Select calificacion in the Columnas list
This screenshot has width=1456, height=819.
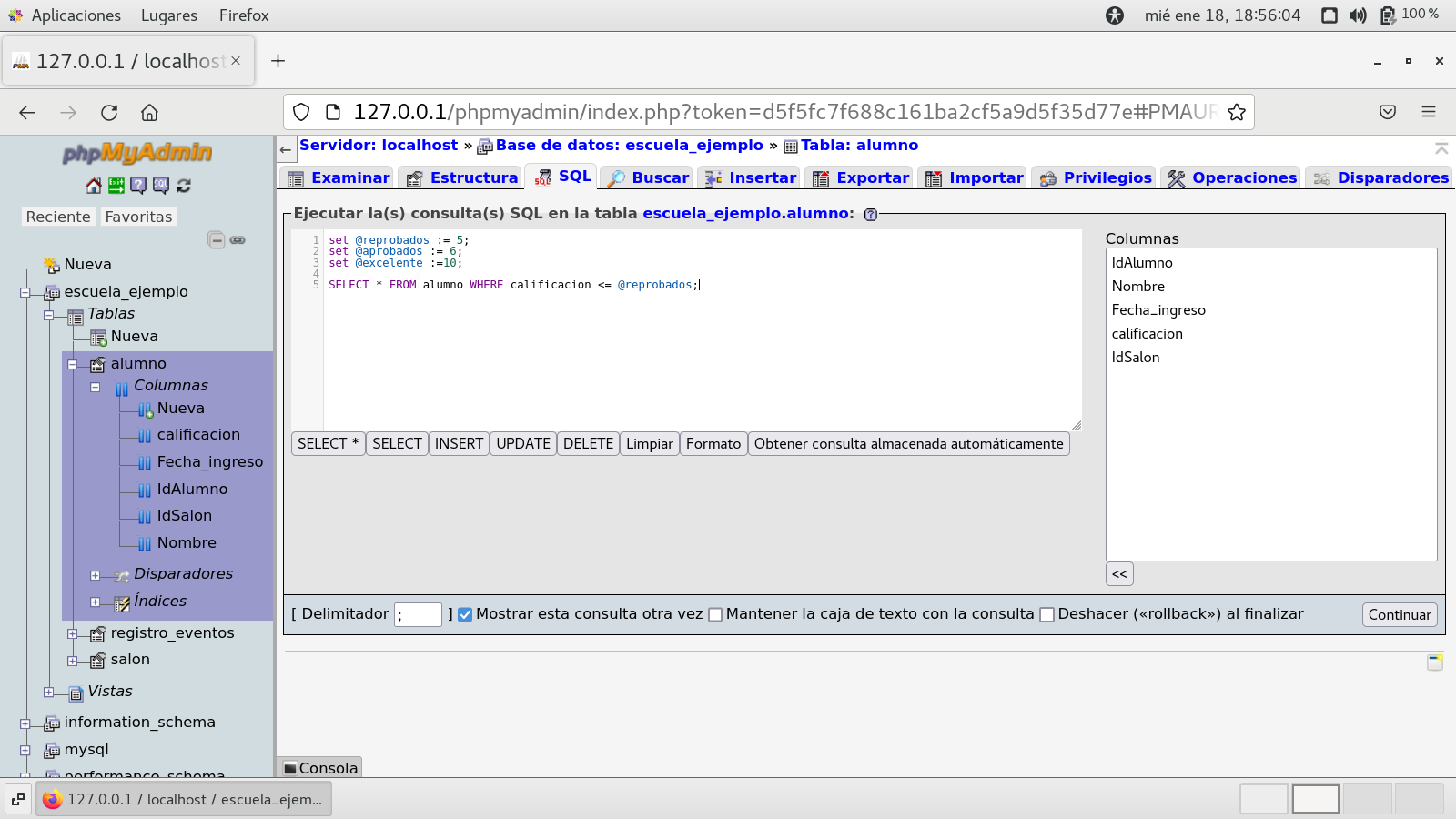click(x=1147, y=334)
